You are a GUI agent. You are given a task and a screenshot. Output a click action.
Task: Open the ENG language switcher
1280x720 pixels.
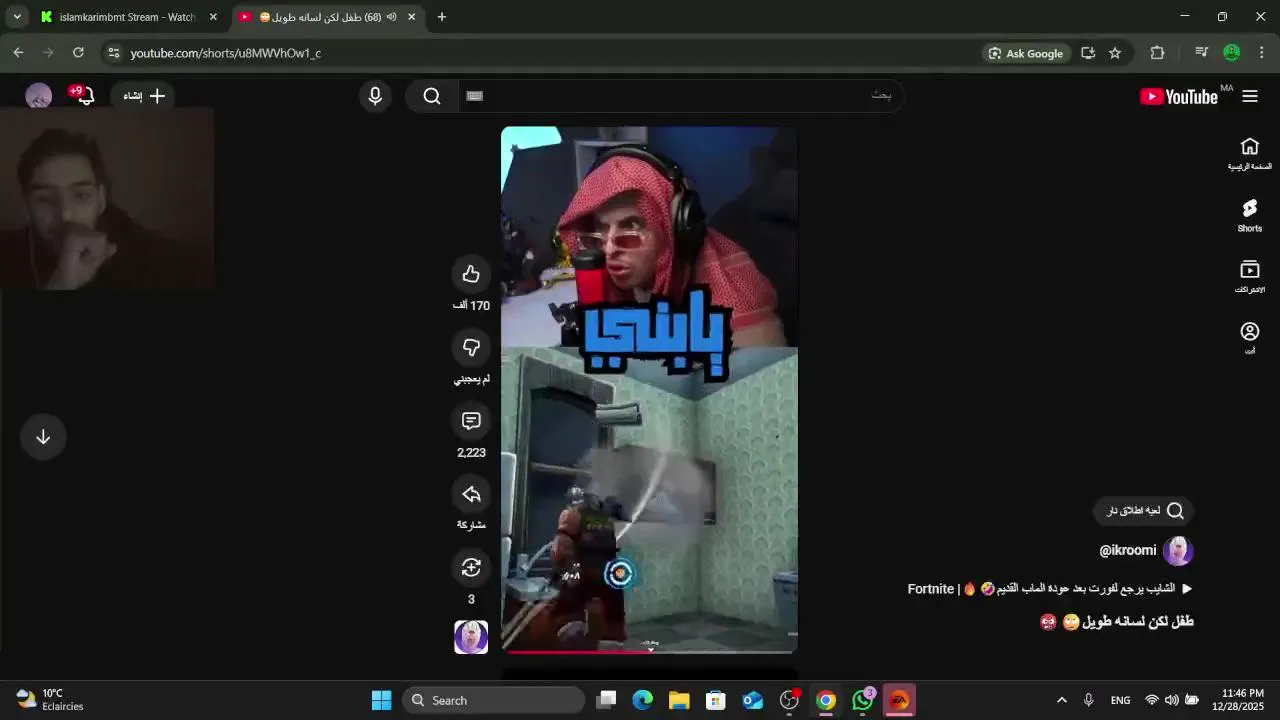pyautogui.click(x=1121, y=700)
